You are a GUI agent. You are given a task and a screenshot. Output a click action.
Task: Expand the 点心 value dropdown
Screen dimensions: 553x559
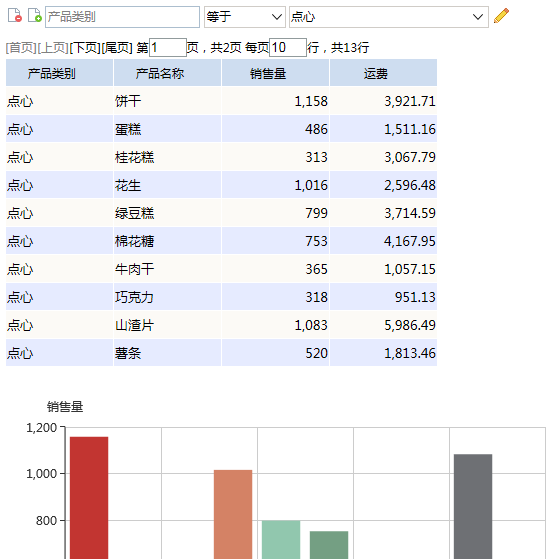pyautogui.click(x=389, y=17)
